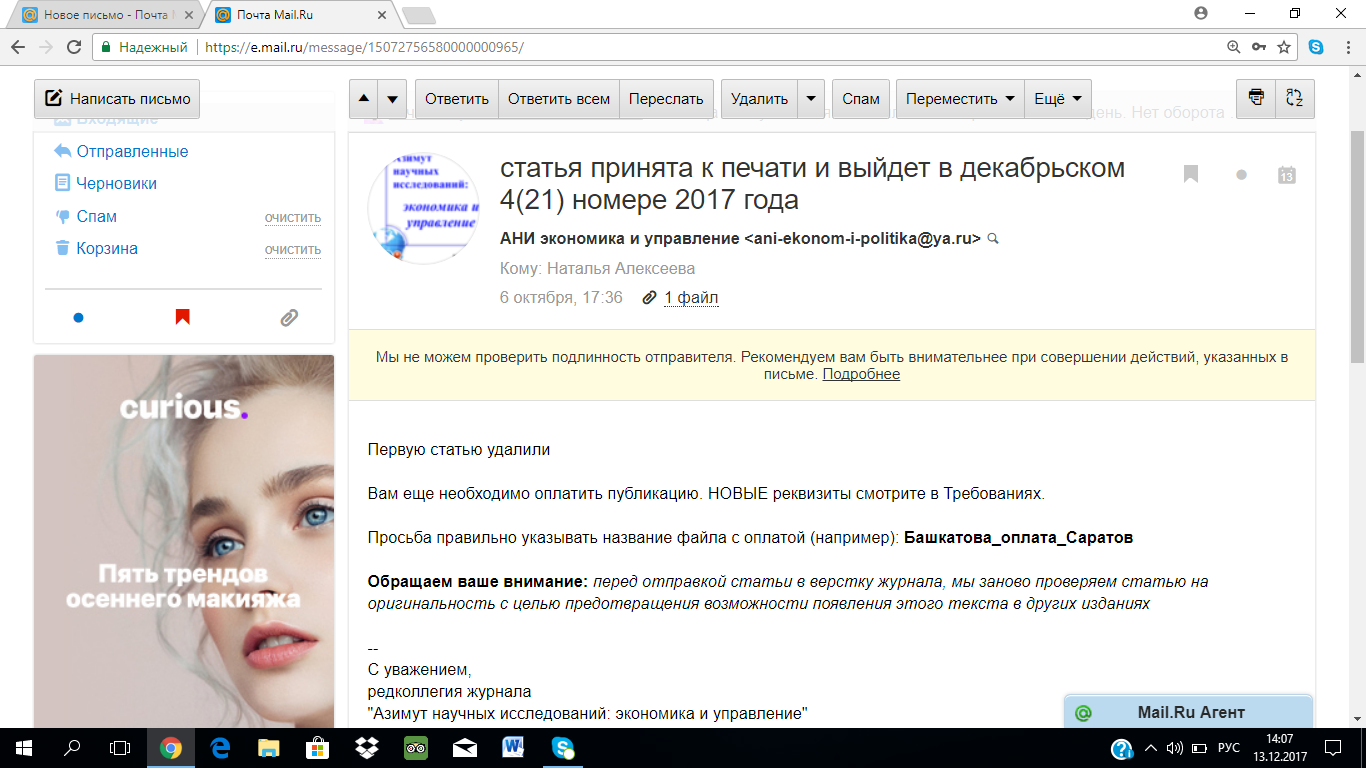This screenshot has height=768, width=1366.
Task: Go to previous message with up arrow
Action: pyautogui.click(x=364, y=99)
